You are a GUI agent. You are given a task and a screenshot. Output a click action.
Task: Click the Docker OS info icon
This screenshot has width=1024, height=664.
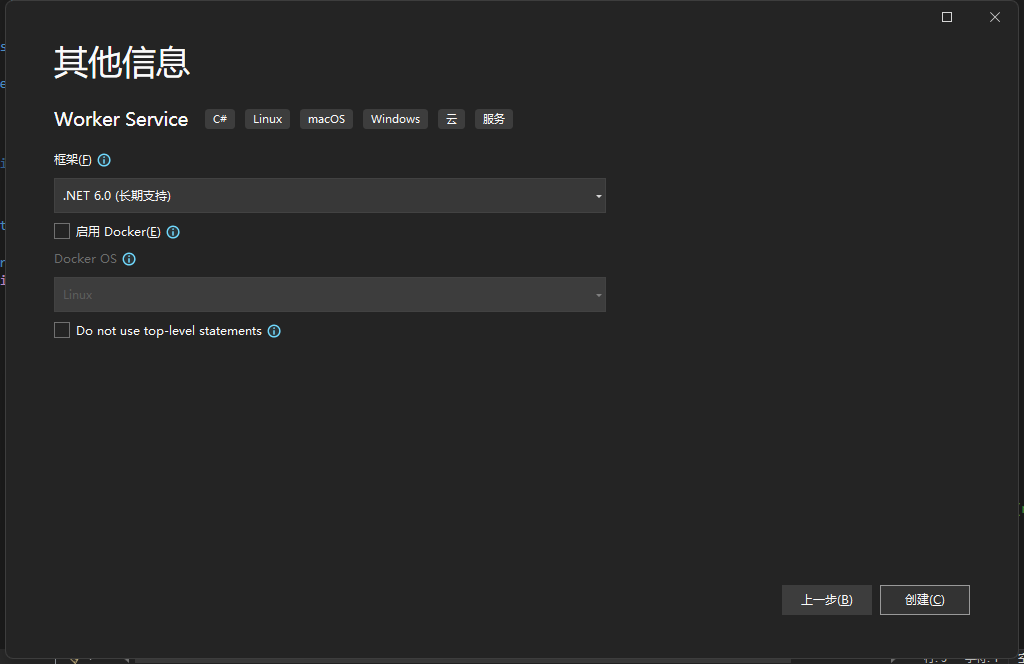coord(129,259)
